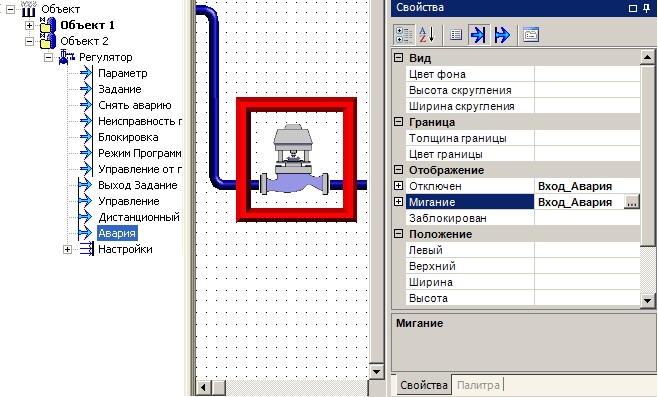Switch to the Свойства tab
Screen dimensions: 658x397
[423, 384]
